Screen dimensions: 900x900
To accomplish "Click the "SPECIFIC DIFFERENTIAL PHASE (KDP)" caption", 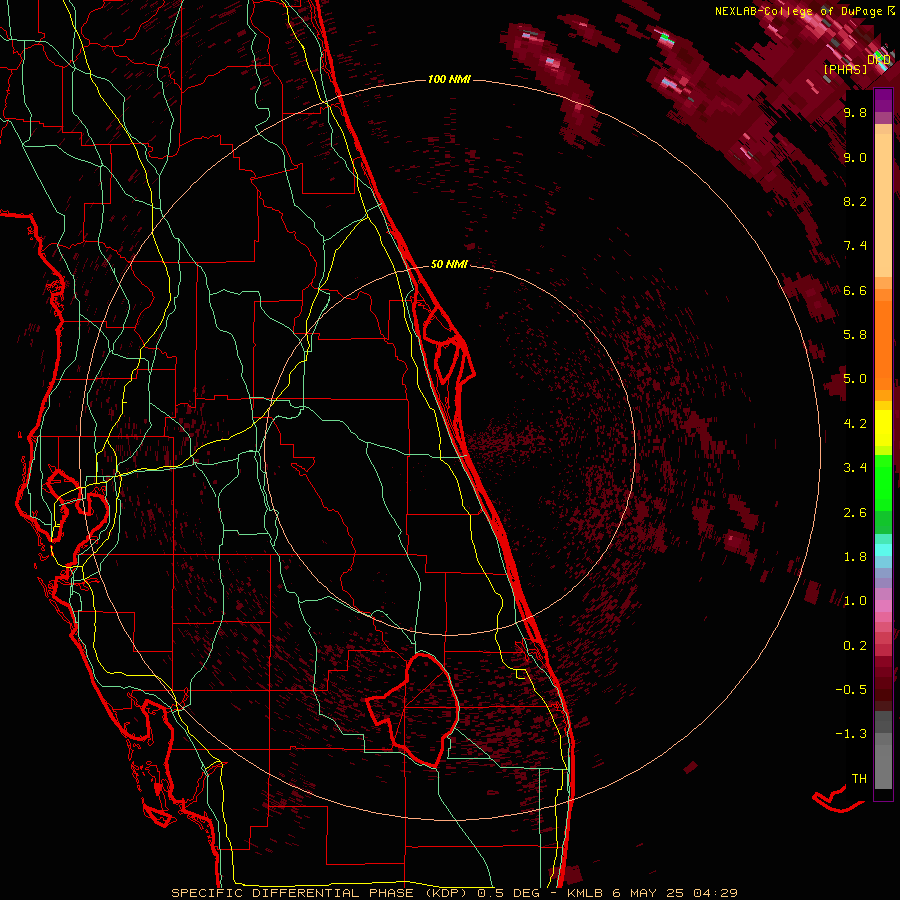I will [x=319, y=893].
